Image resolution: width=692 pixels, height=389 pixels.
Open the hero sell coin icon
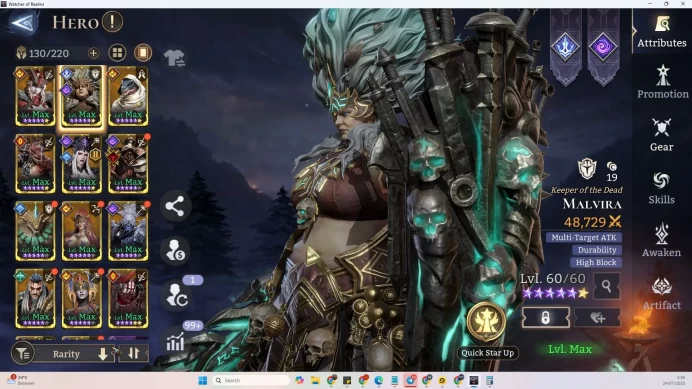pyautogui.click(x=175, y=251)
